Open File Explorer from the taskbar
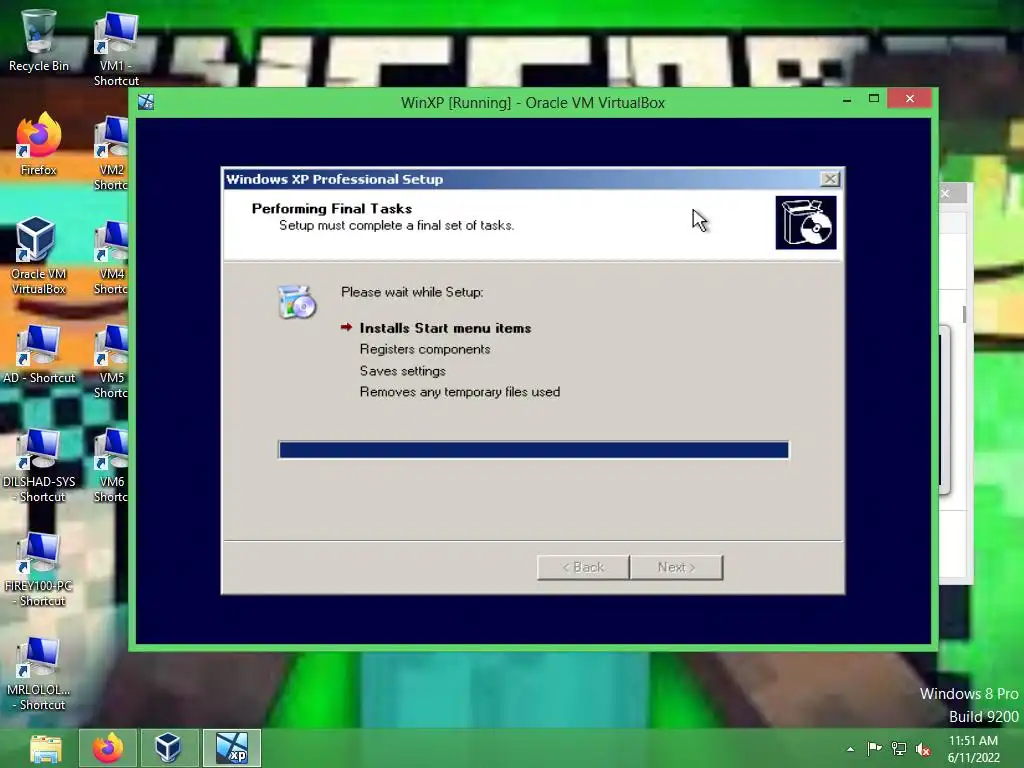The height and width of the screenshot is (768, 1024). coord(46,748)
